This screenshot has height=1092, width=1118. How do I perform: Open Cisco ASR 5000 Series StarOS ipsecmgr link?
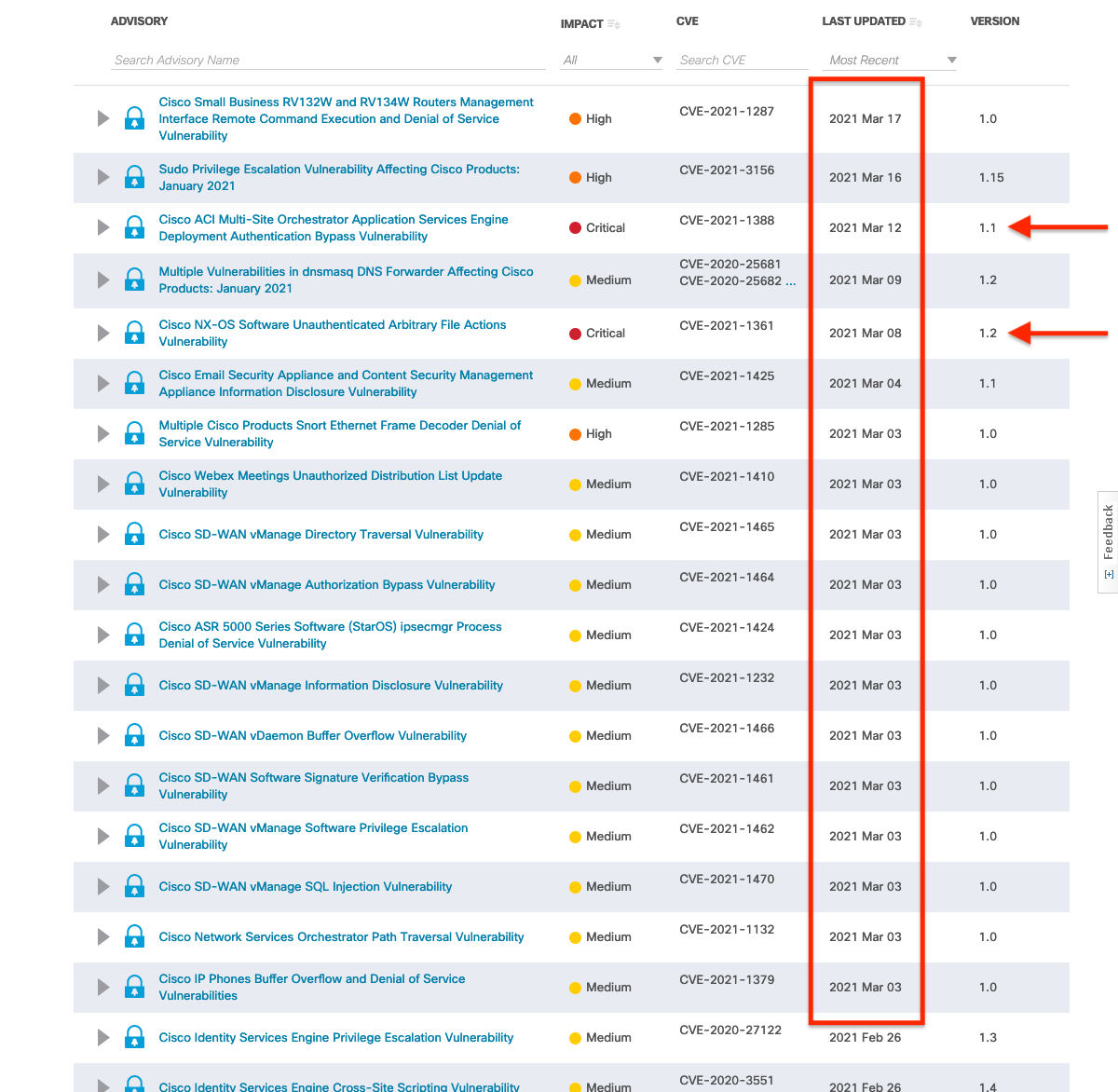[x=331, y=635]
